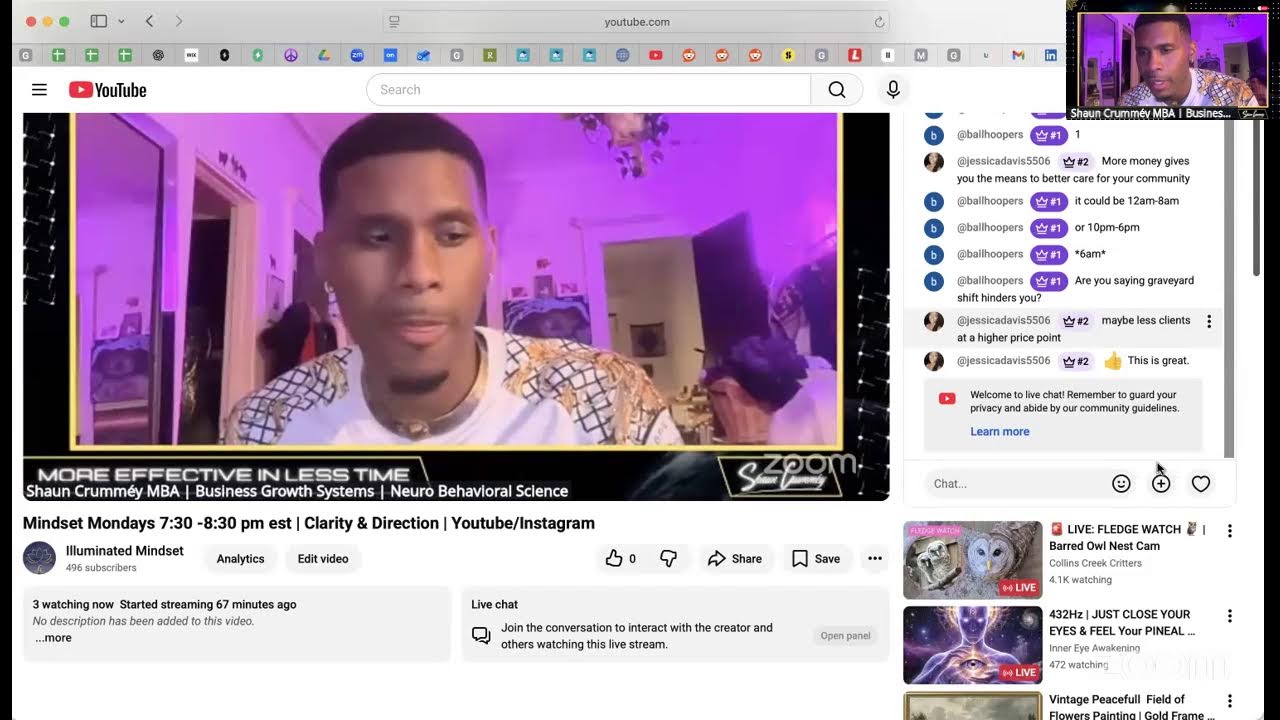Open the LinkedIn favorite
1280x720 pixels.
[x=1051, y=55]
